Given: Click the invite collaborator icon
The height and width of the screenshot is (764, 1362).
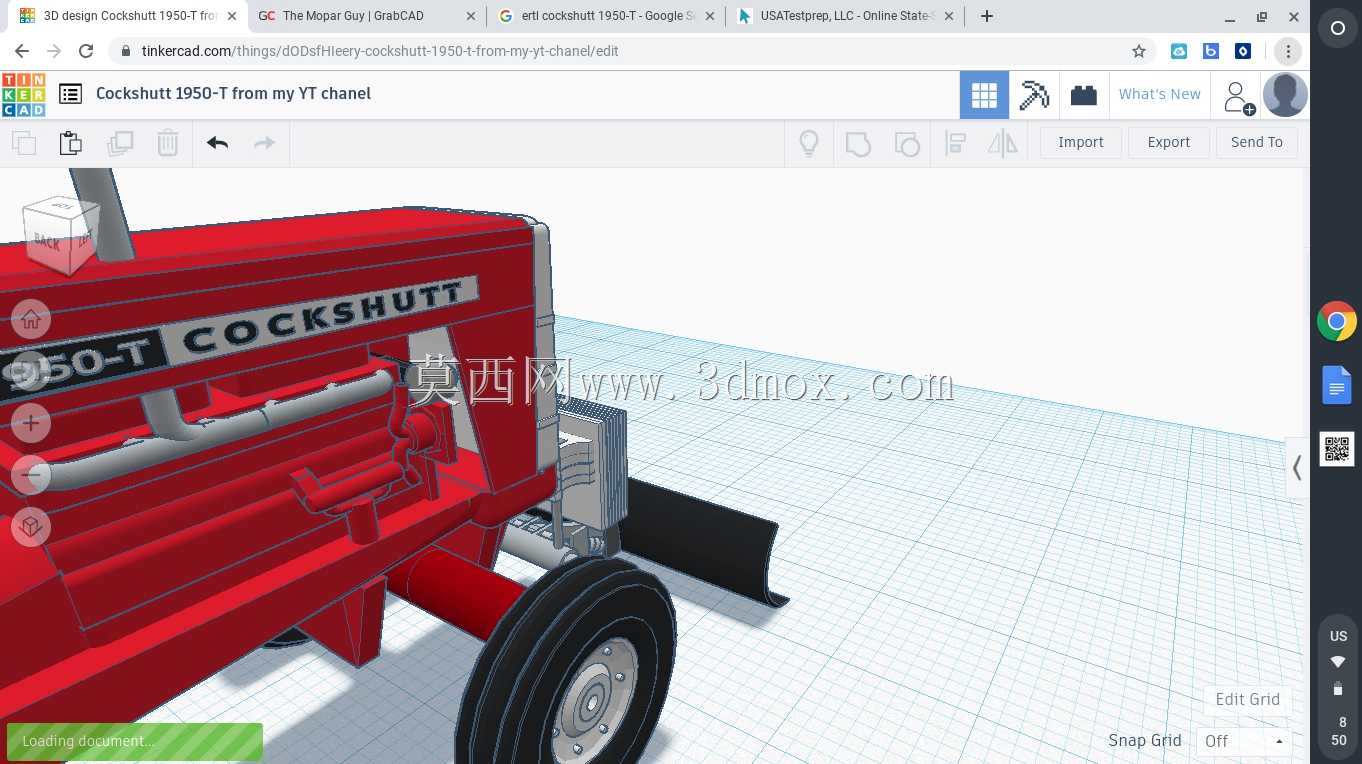Looking at the screenshot, I should point(1238,97).
